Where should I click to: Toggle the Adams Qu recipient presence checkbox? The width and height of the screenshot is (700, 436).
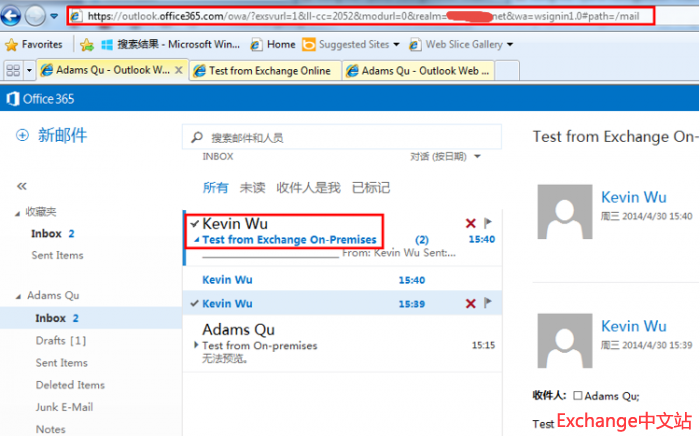[578, 396]
